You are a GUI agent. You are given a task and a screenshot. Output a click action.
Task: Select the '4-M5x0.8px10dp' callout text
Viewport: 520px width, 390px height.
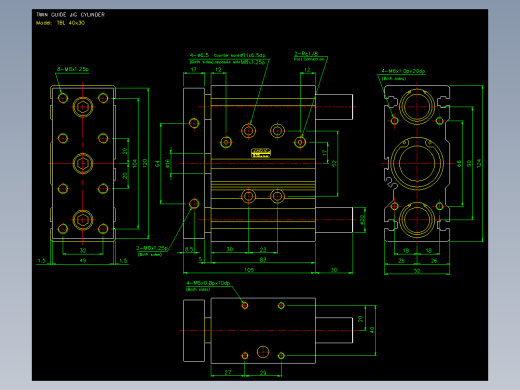point(208,283)
